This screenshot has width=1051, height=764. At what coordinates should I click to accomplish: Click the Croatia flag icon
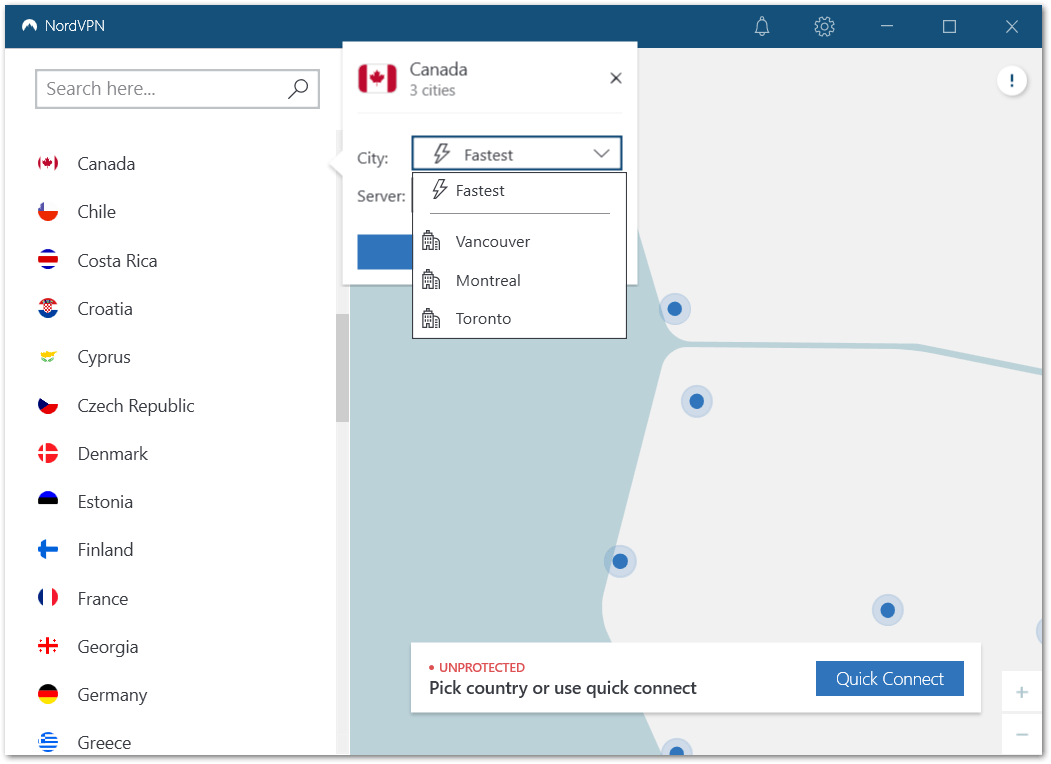(x=48, y=308)
